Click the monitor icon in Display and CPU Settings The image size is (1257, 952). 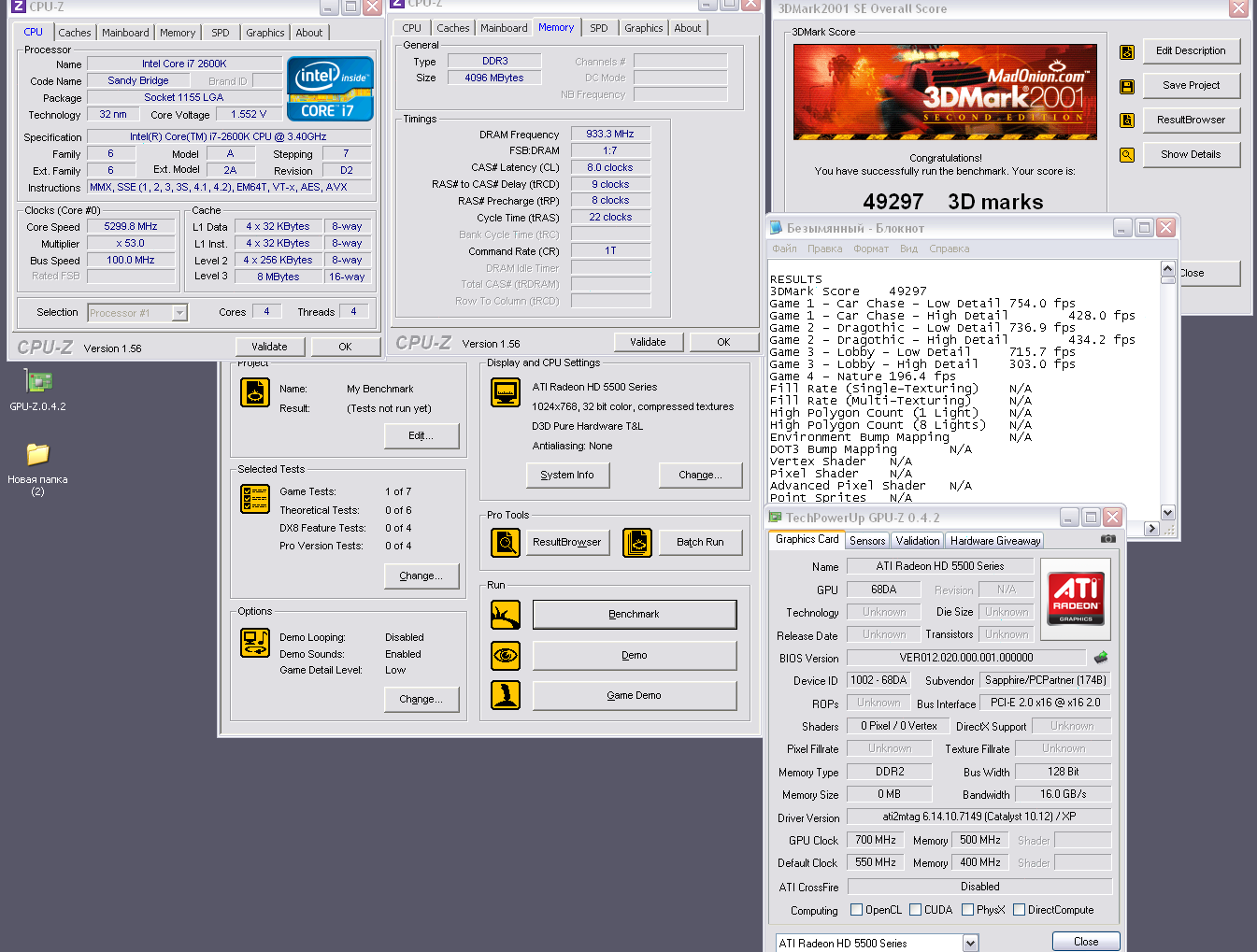point(506,392)
